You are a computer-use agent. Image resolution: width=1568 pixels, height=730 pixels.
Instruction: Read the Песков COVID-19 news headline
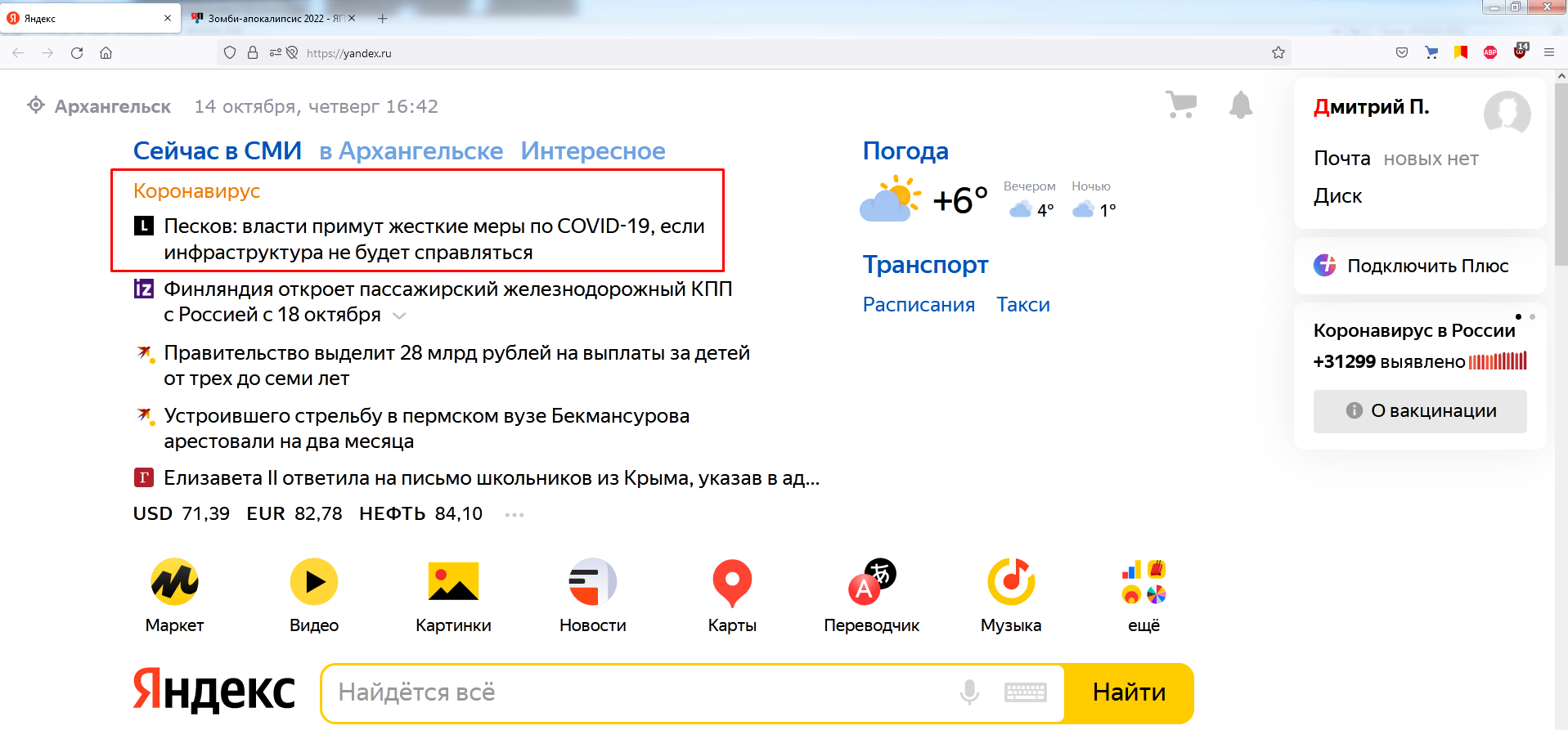434,240
